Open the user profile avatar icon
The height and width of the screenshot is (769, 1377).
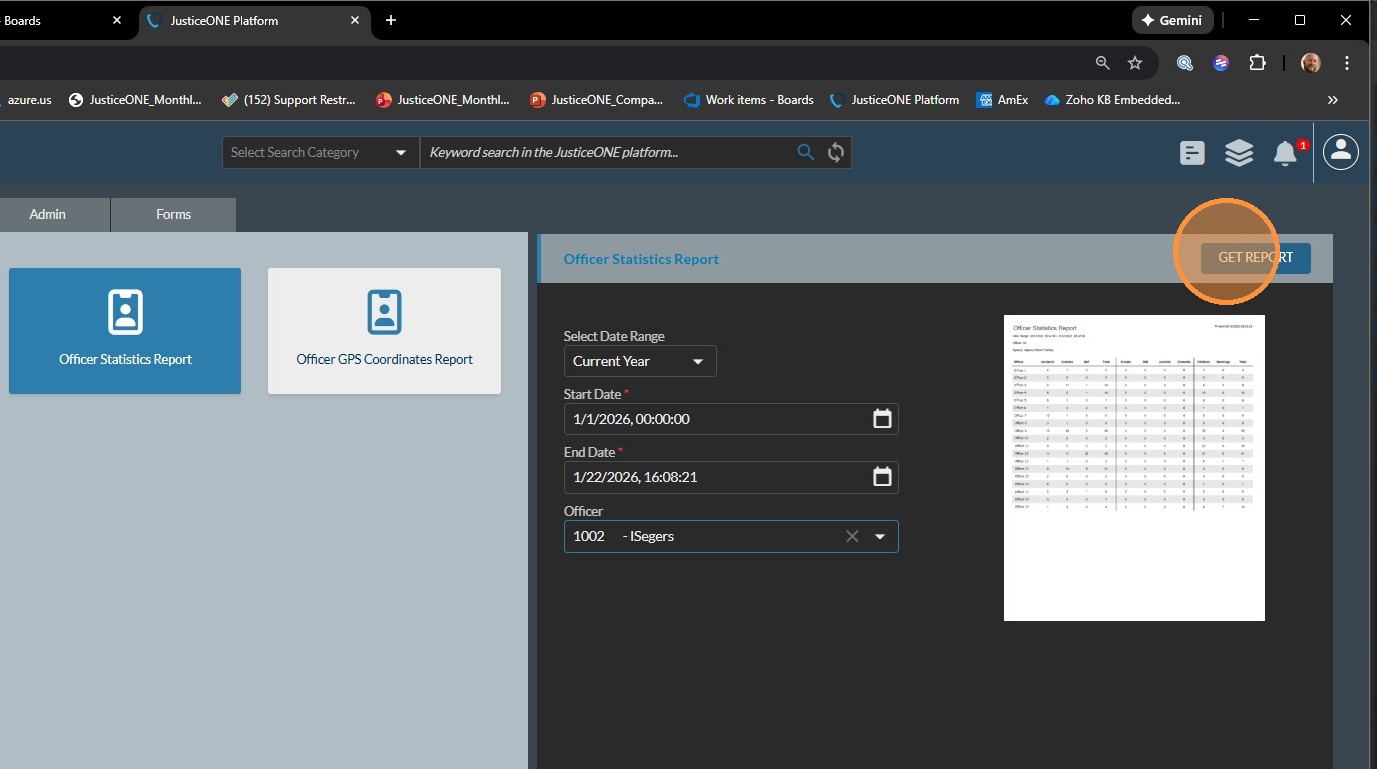coord(1341,152)
